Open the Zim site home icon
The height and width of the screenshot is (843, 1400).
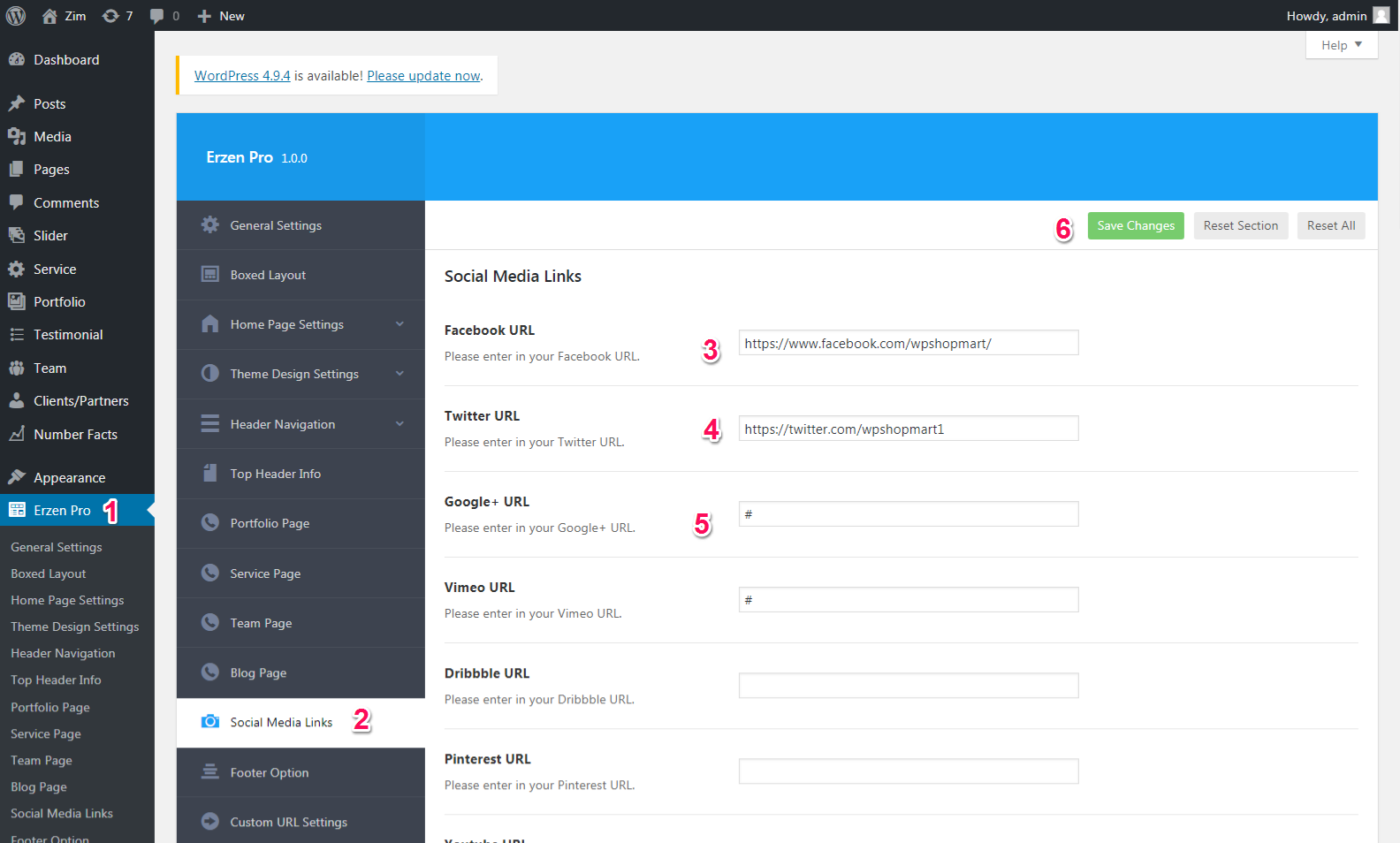pyautogui.click(x=49, y=16)
